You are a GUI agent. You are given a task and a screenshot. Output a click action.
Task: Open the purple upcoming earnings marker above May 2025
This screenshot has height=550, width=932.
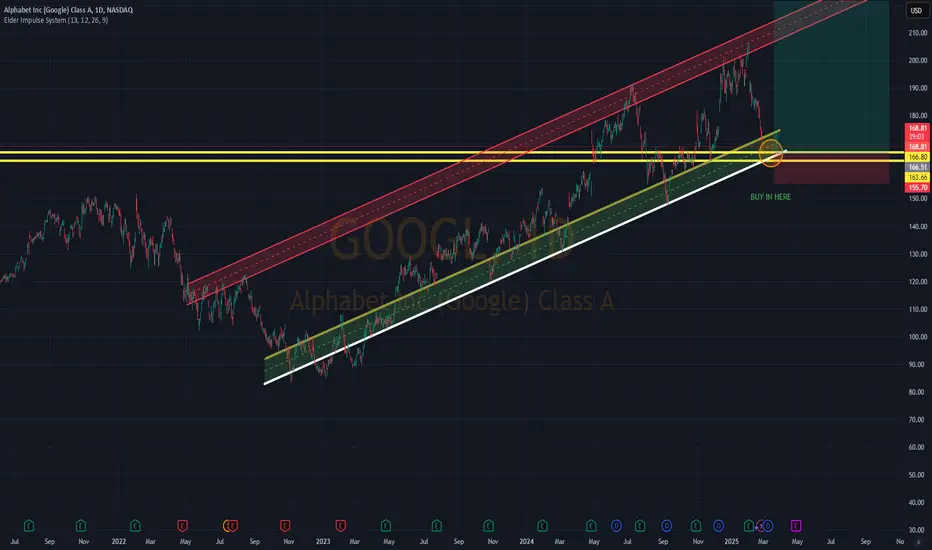[x=796, y=526]
